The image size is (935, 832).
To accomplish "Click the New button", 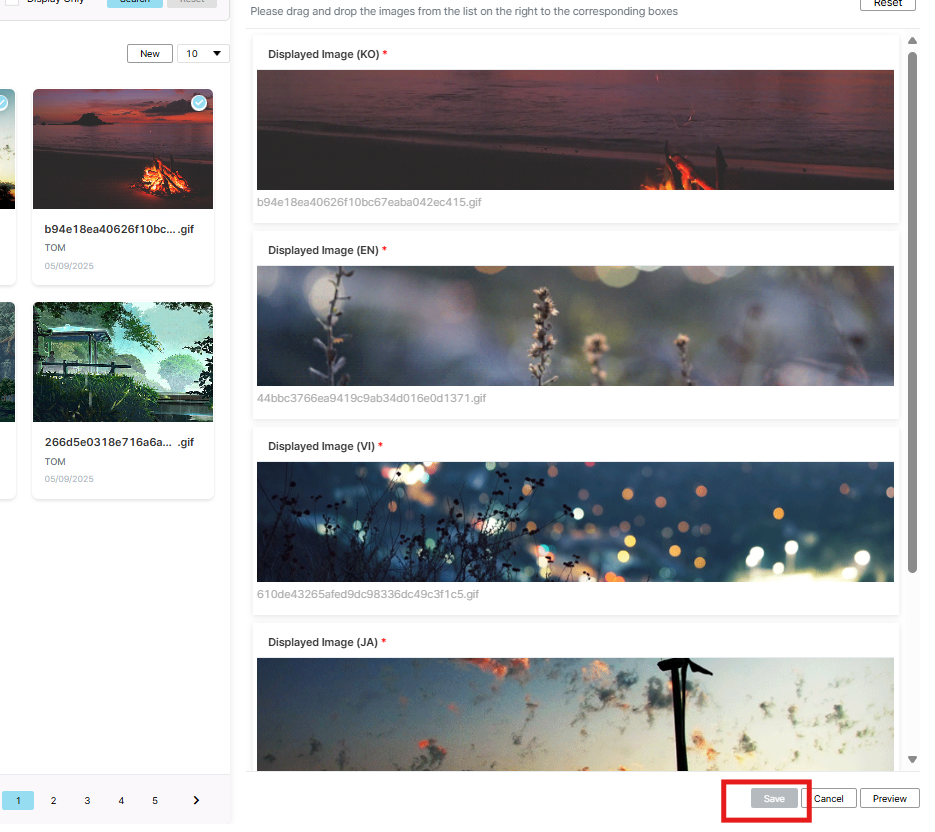I will [152, 54].
